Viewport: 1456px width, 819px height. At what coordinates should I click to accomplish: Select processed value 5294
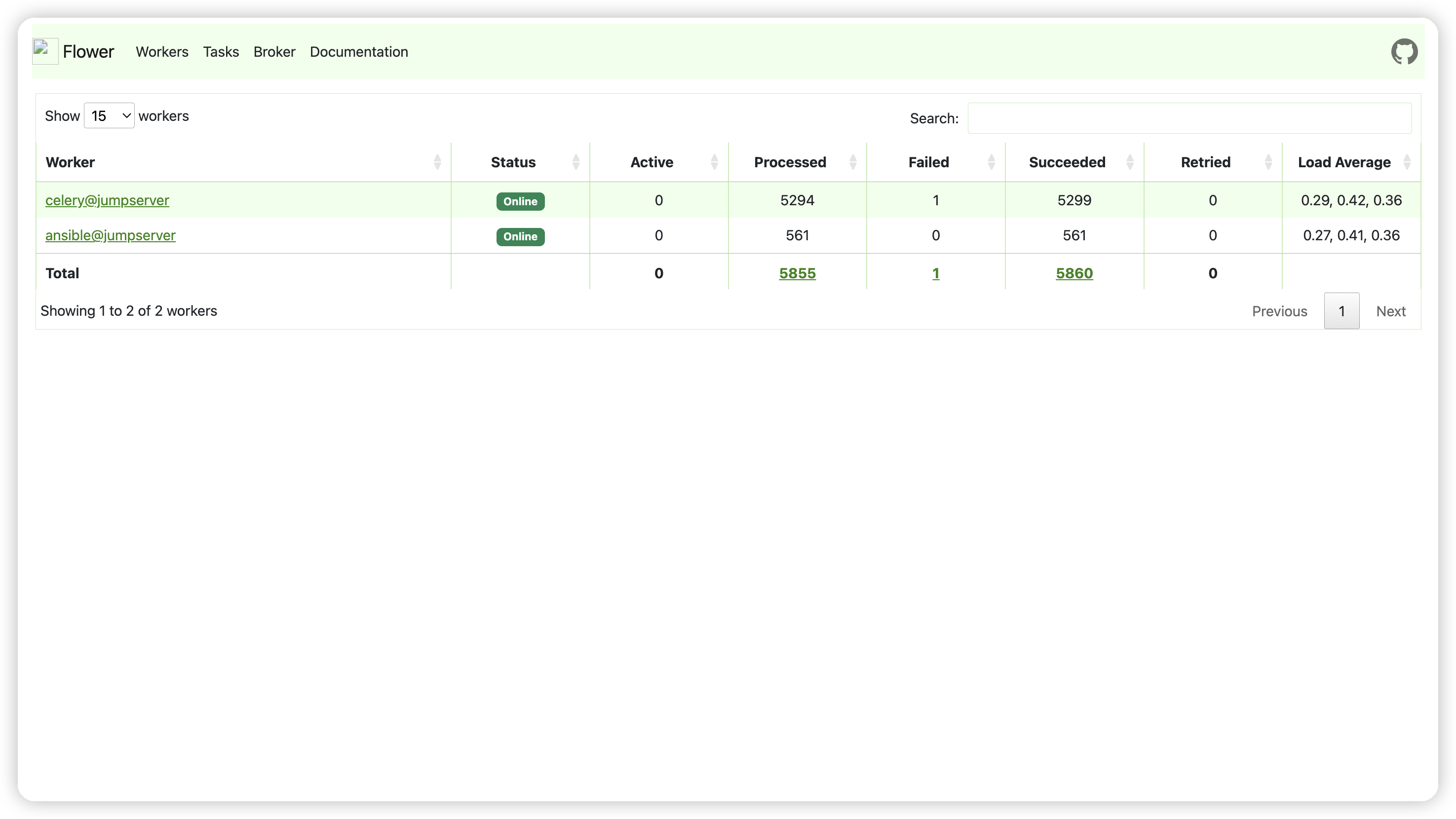coord(797,200)
